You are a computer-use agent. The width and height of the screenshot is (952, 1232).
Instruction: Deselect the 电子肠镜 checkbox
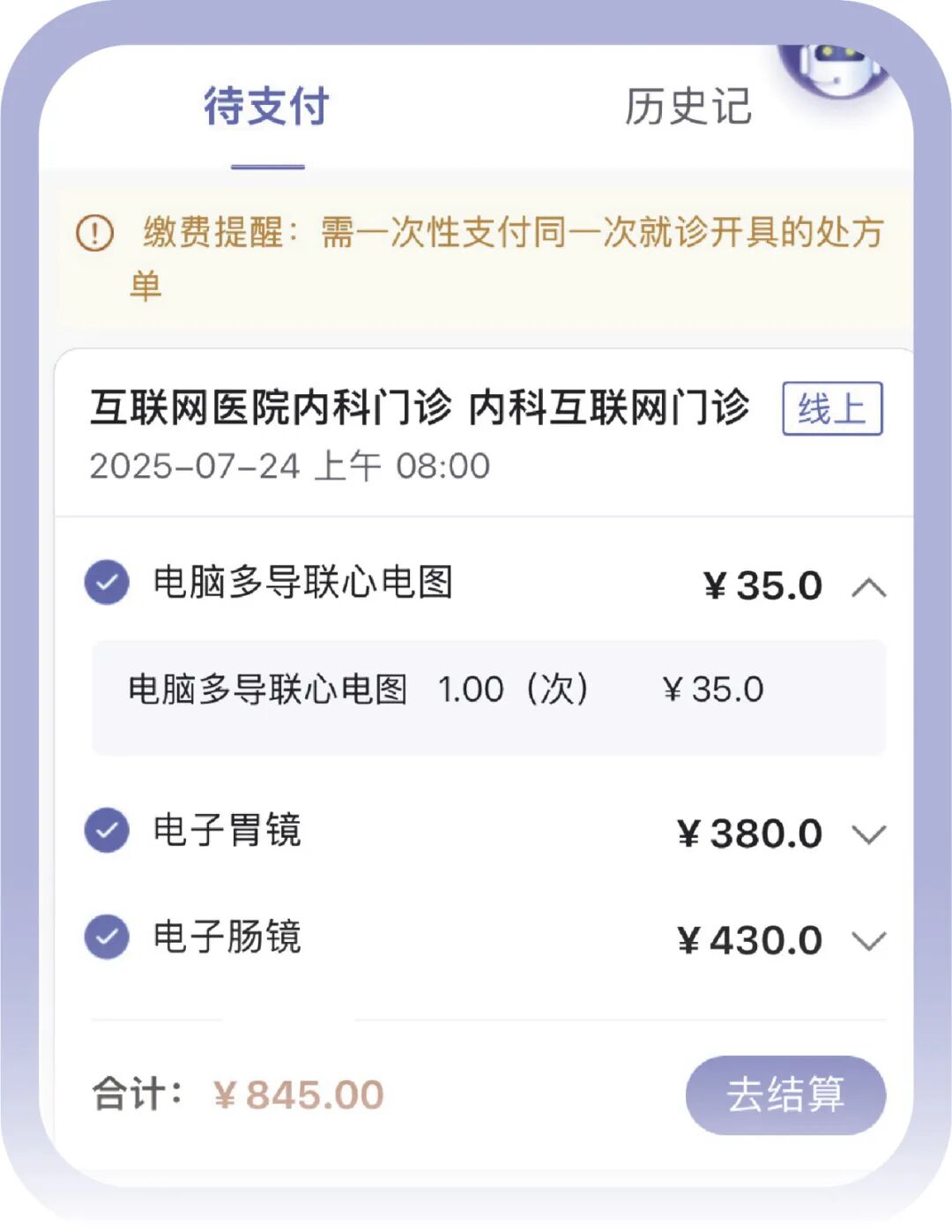(107, 937)
